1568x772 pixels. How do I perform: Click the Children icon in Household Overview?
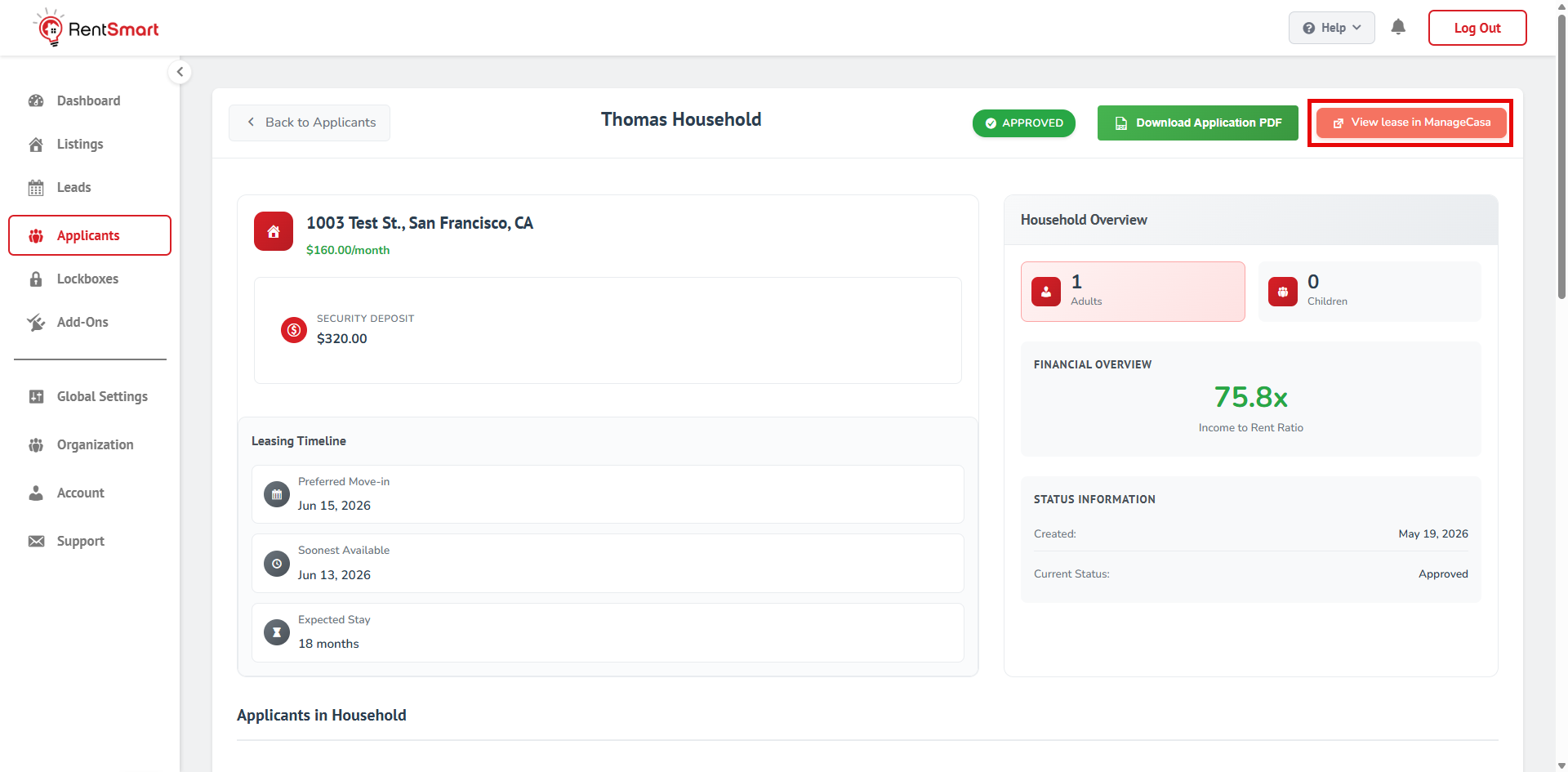(x=1283, y=292)
